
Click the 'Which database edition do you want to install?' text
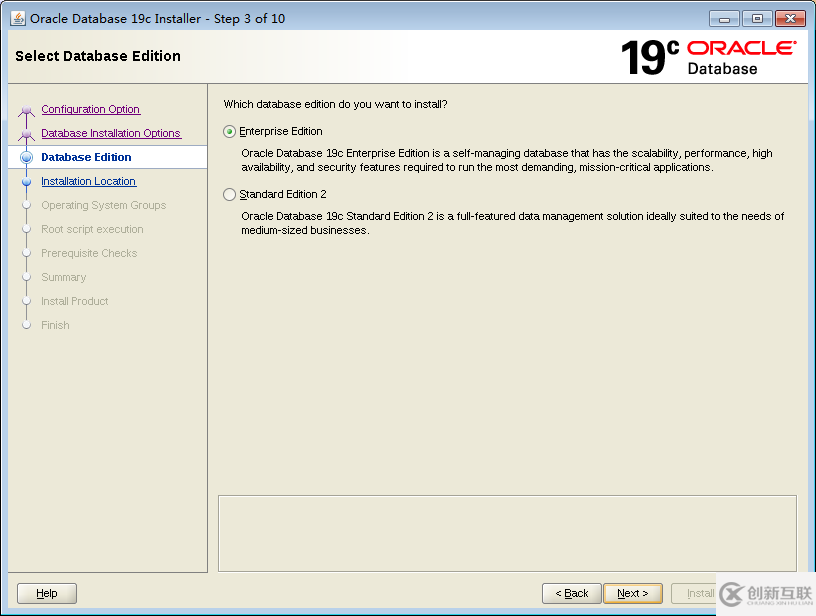[335, 104]
